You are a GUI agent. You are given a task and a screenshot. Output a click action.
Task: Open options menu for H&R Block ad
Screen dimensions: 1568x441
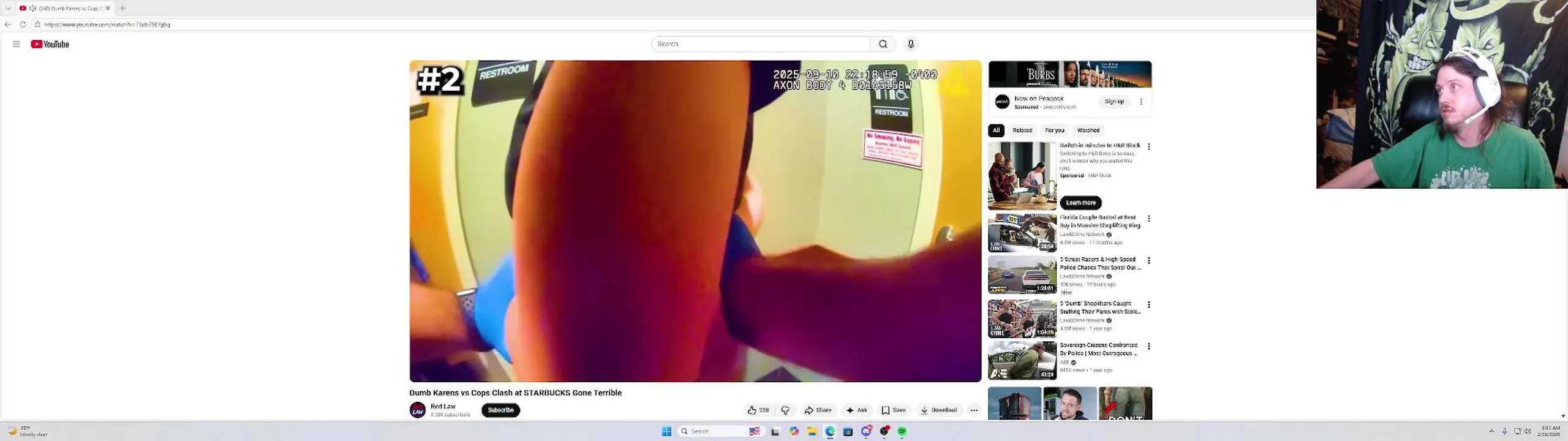point(1149,146)
